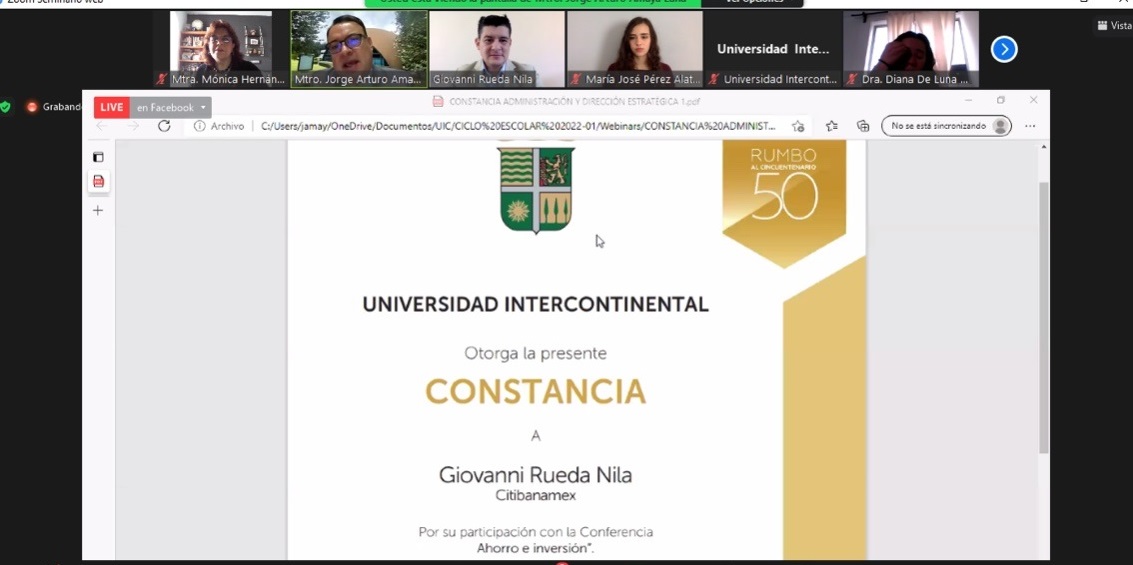The height and width of the screenshot is (565, 1133).
Task: Add a new tab with plus icon
Action: pos(98,210)
